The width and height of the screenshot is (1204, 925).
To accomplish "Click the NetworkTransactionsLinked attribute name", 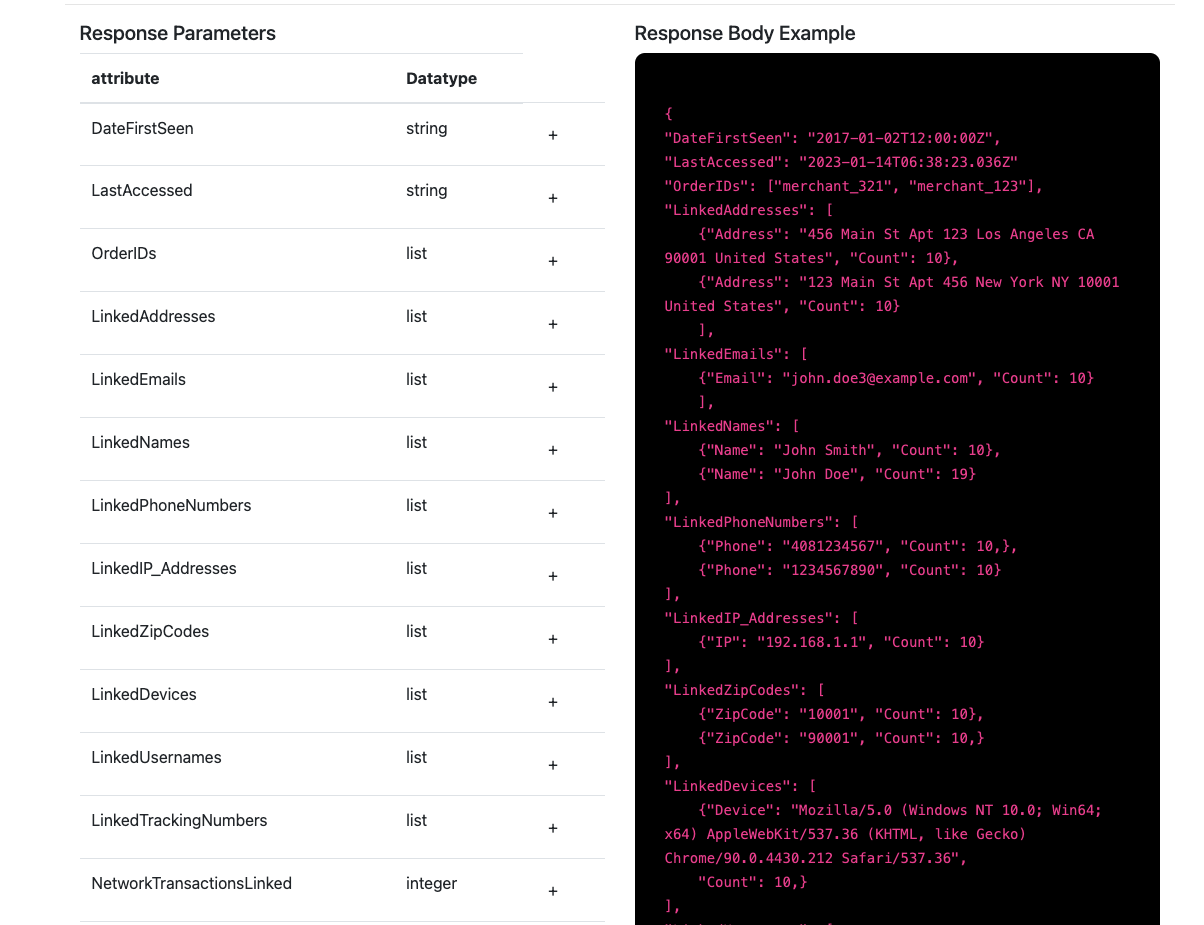I will (192, 883).
